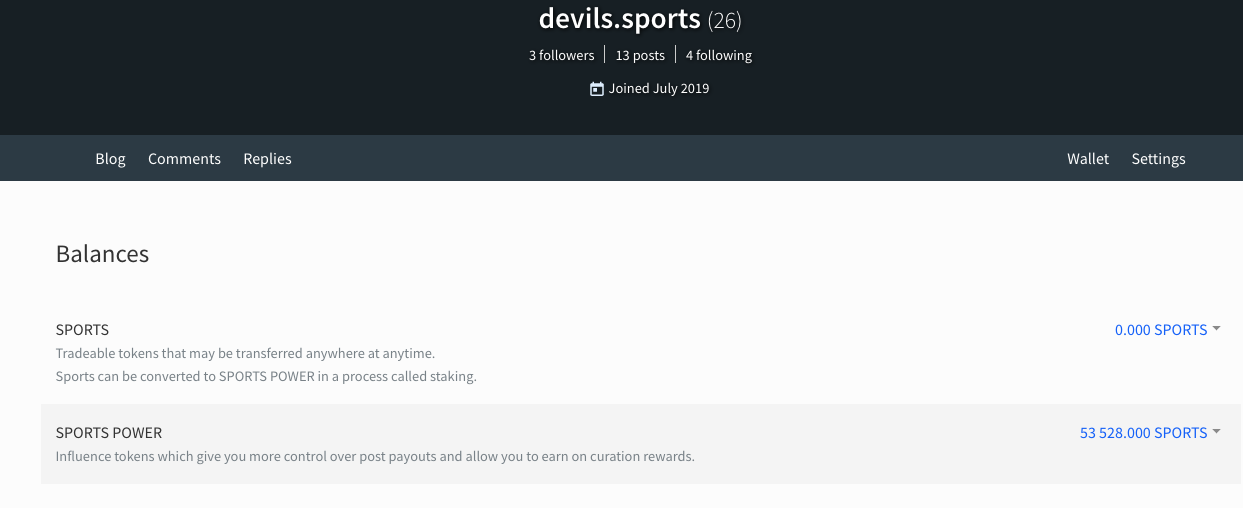This screenshot has height=508, width=1243.
Task: Click the SPORTS token label
Action: click(82, 330)
